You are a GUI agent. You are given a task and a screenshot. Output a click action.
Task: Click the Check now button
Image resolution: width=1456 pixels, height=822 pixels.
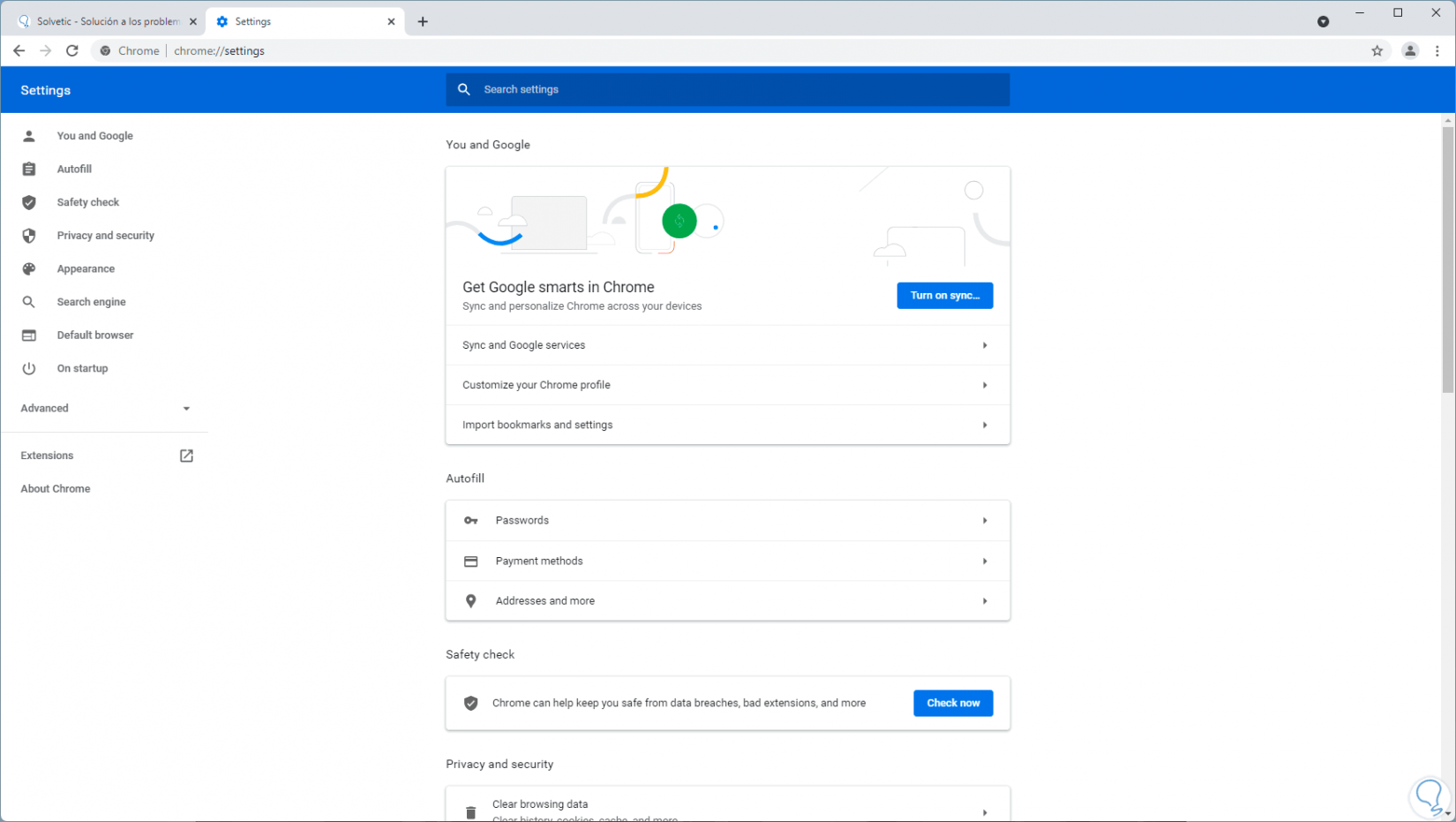coord(953,704)
